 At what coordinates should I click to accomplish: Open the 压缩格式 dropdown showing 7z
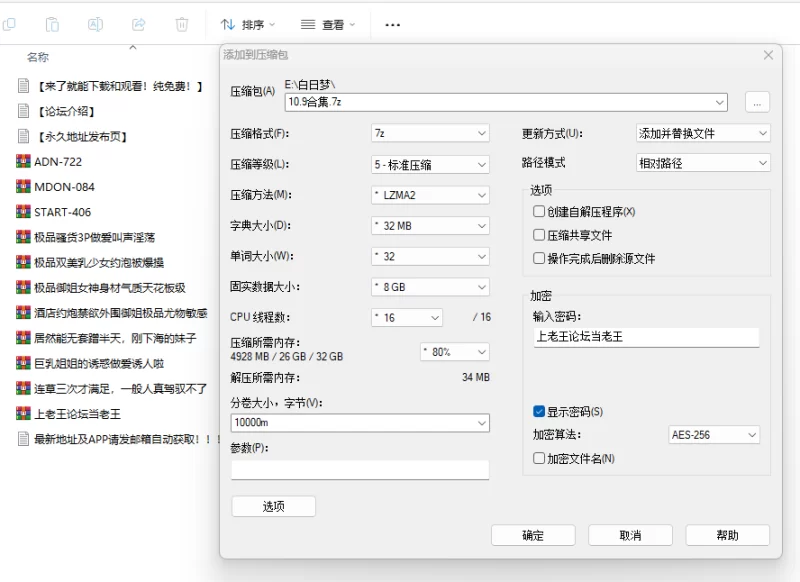point(430,133)
